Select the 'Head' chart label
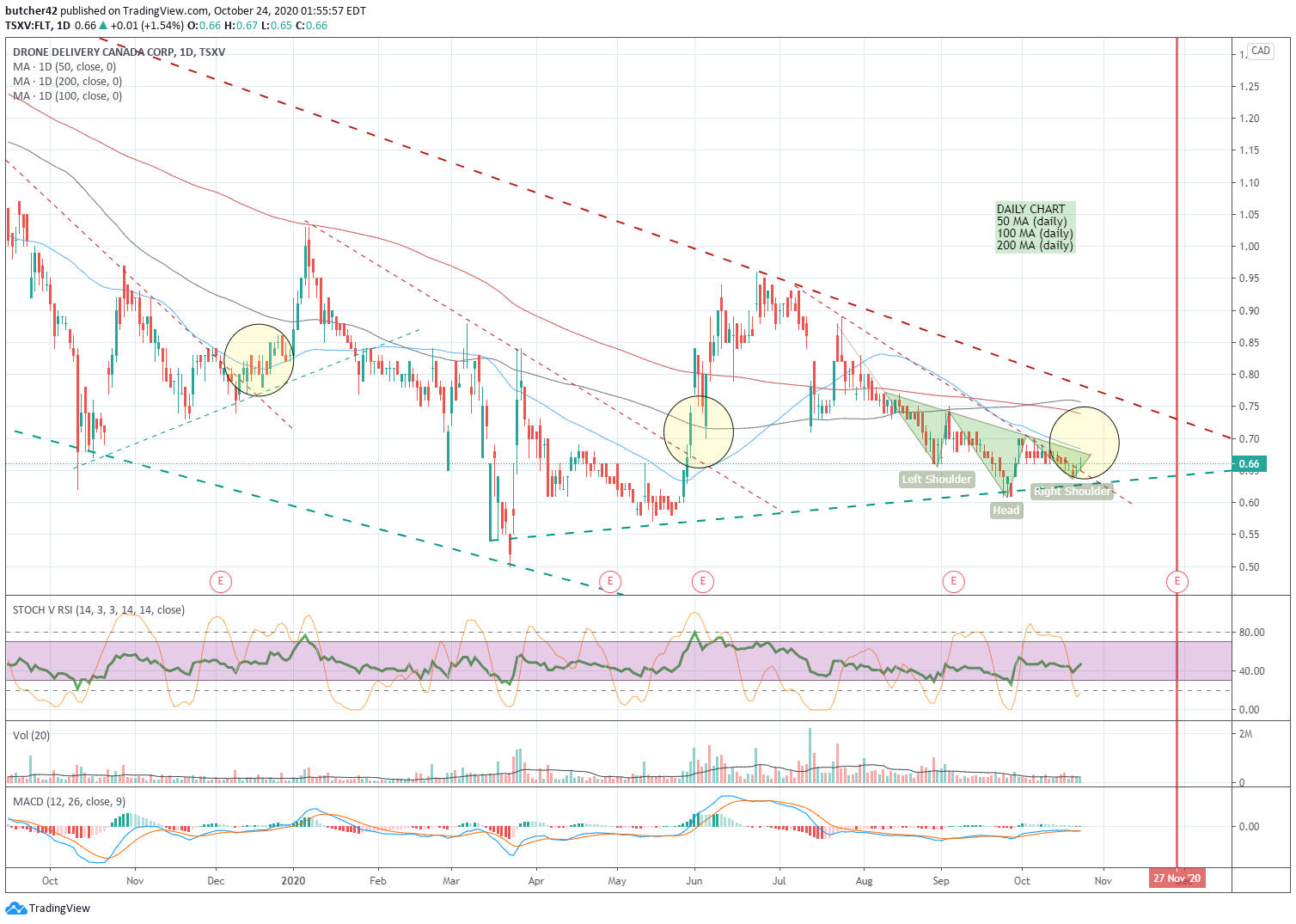This screenshot has width=1296, height=924. coord(1006,511)
